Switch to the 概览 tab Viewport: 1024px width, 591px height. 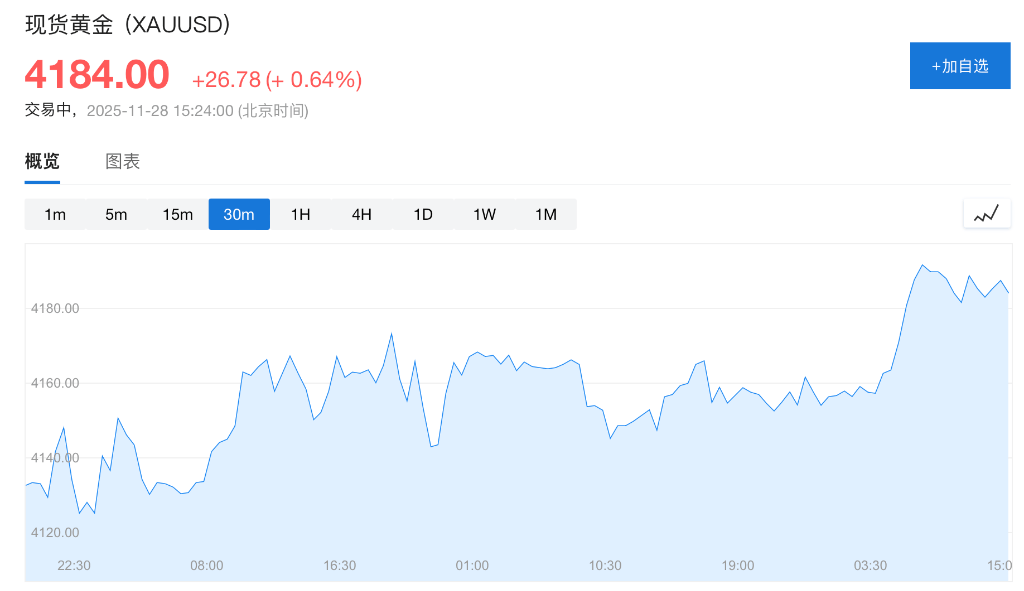click(x=42, y=161)
